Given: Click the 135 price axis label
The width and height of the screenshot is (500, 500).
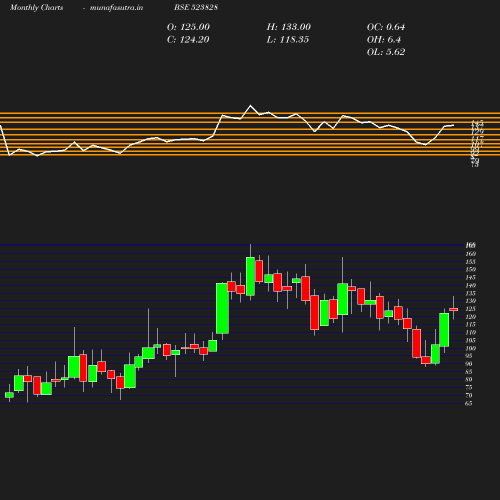Looking at the screenshot, I should [x=471, y=293].
